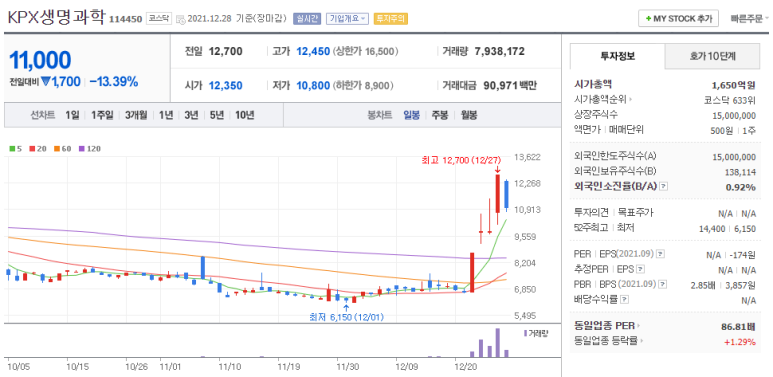Select the 1주일 line chart period
This screenshot has height=377, width=773.
pyautogui.click(x=102, y=115)
